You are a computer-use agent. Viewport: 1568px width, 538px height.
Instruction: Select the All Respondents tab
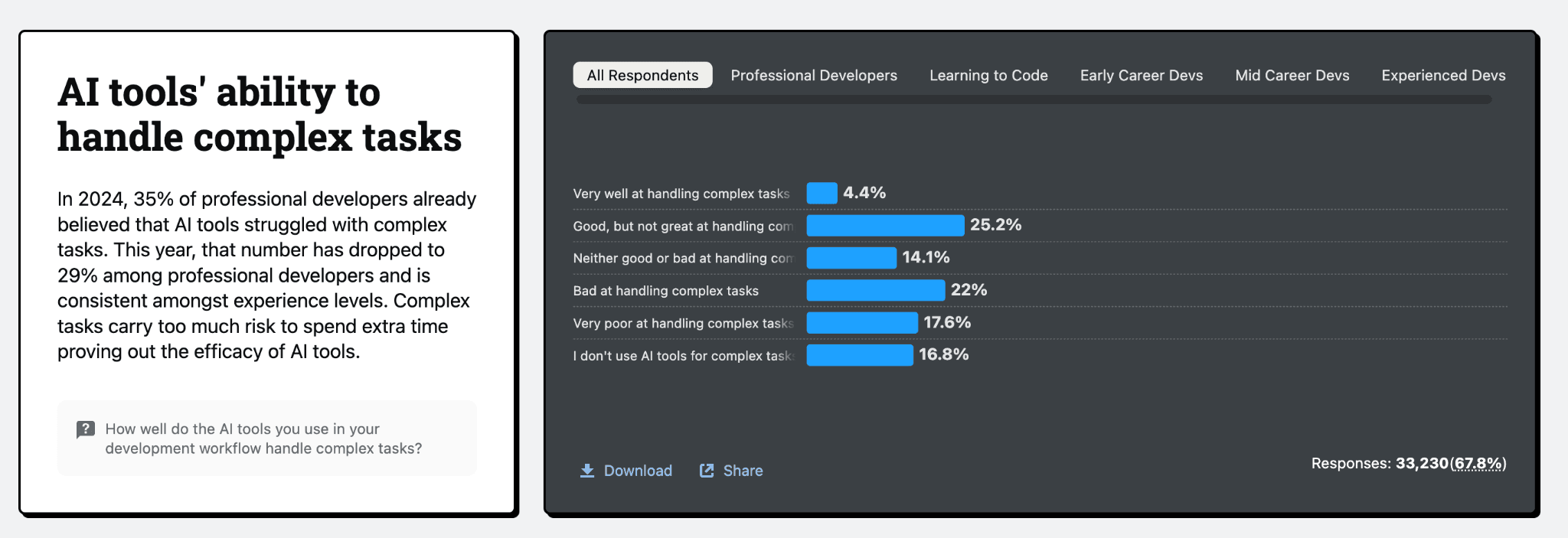[642, 75]
